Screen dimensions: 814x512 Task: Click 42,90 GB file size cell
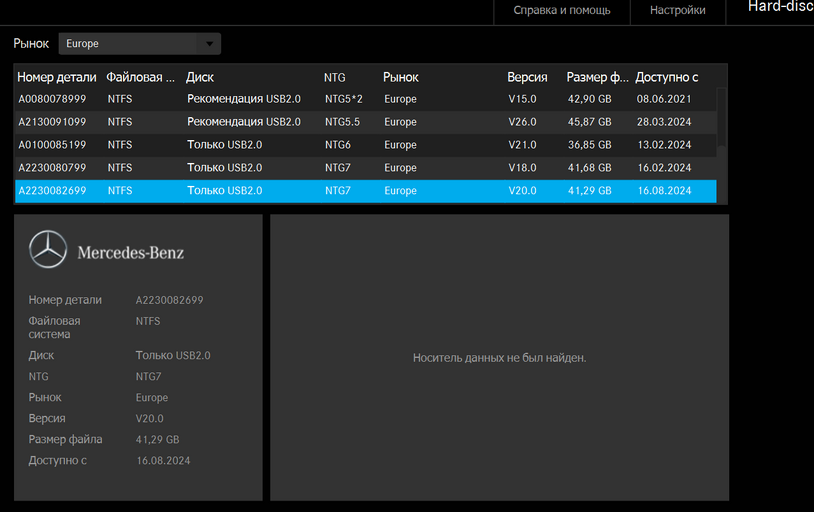pos(590,99)
